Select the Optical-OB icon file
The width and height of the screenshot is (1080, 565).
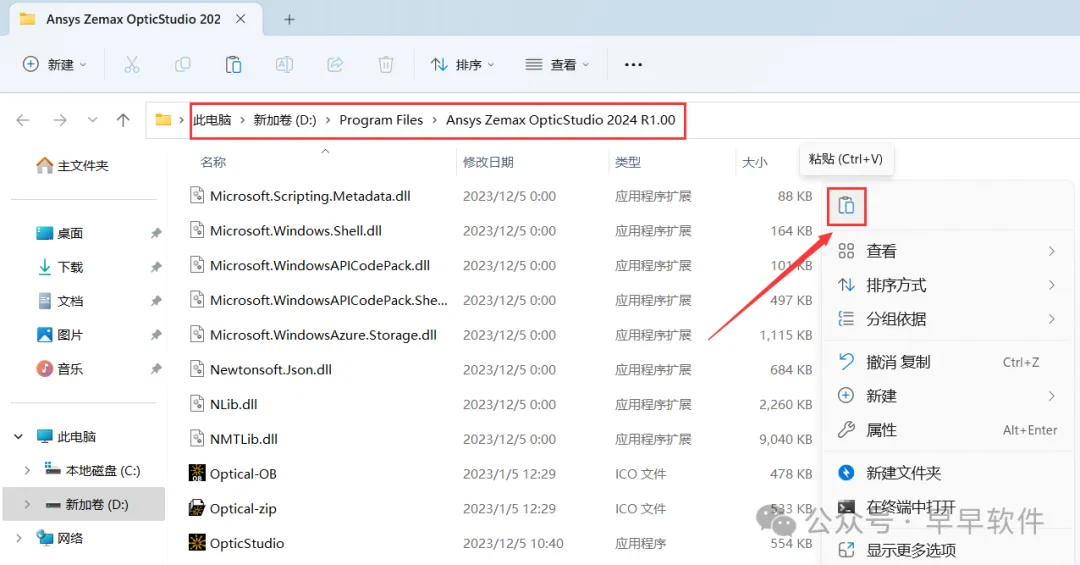(x=233, y=474)
